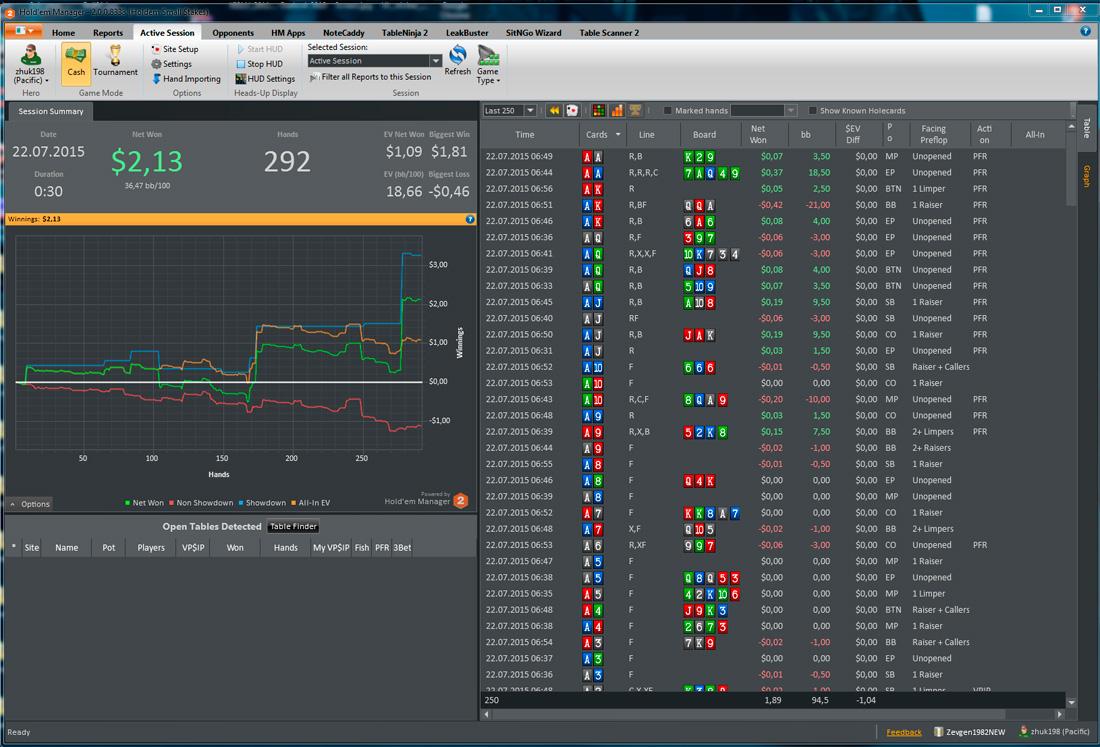
Task: Refresh the session
Action: click(457, 60)
